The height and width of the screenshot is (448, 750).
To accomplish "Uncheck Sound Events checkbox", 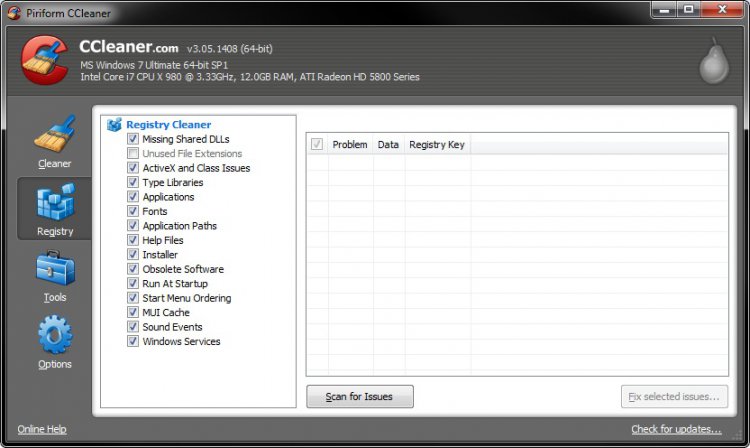I will tap(133, 327).
